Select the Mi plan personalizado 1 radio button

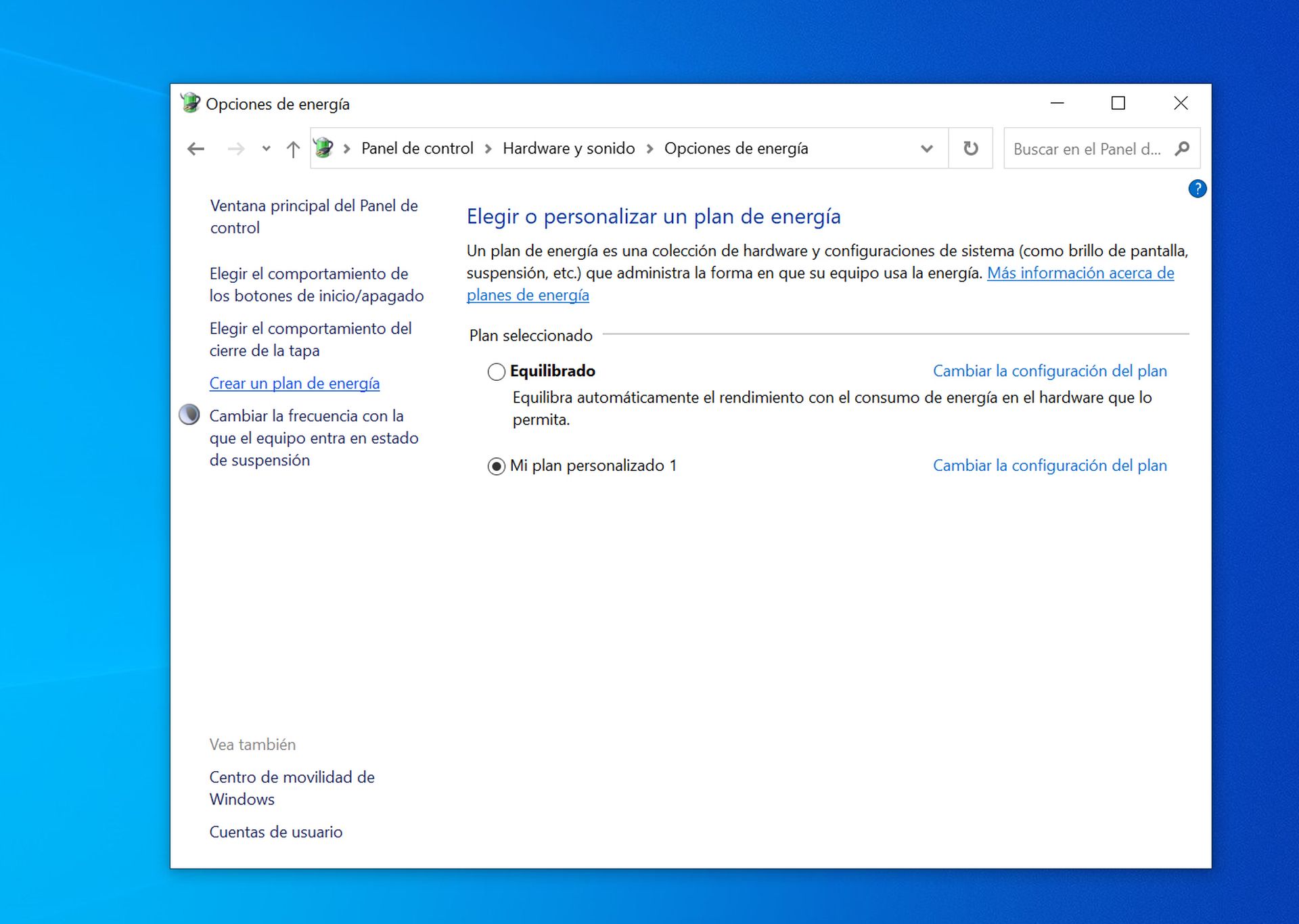point(496,466)
